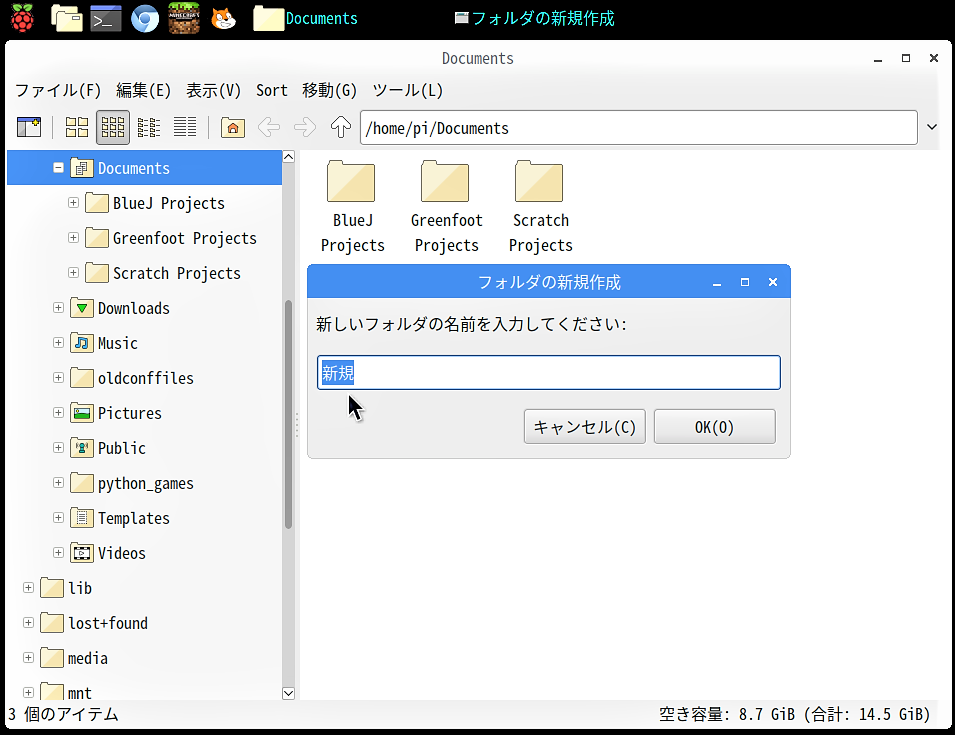Click the new folder name input
955x735 pixels.
(549, 373)
